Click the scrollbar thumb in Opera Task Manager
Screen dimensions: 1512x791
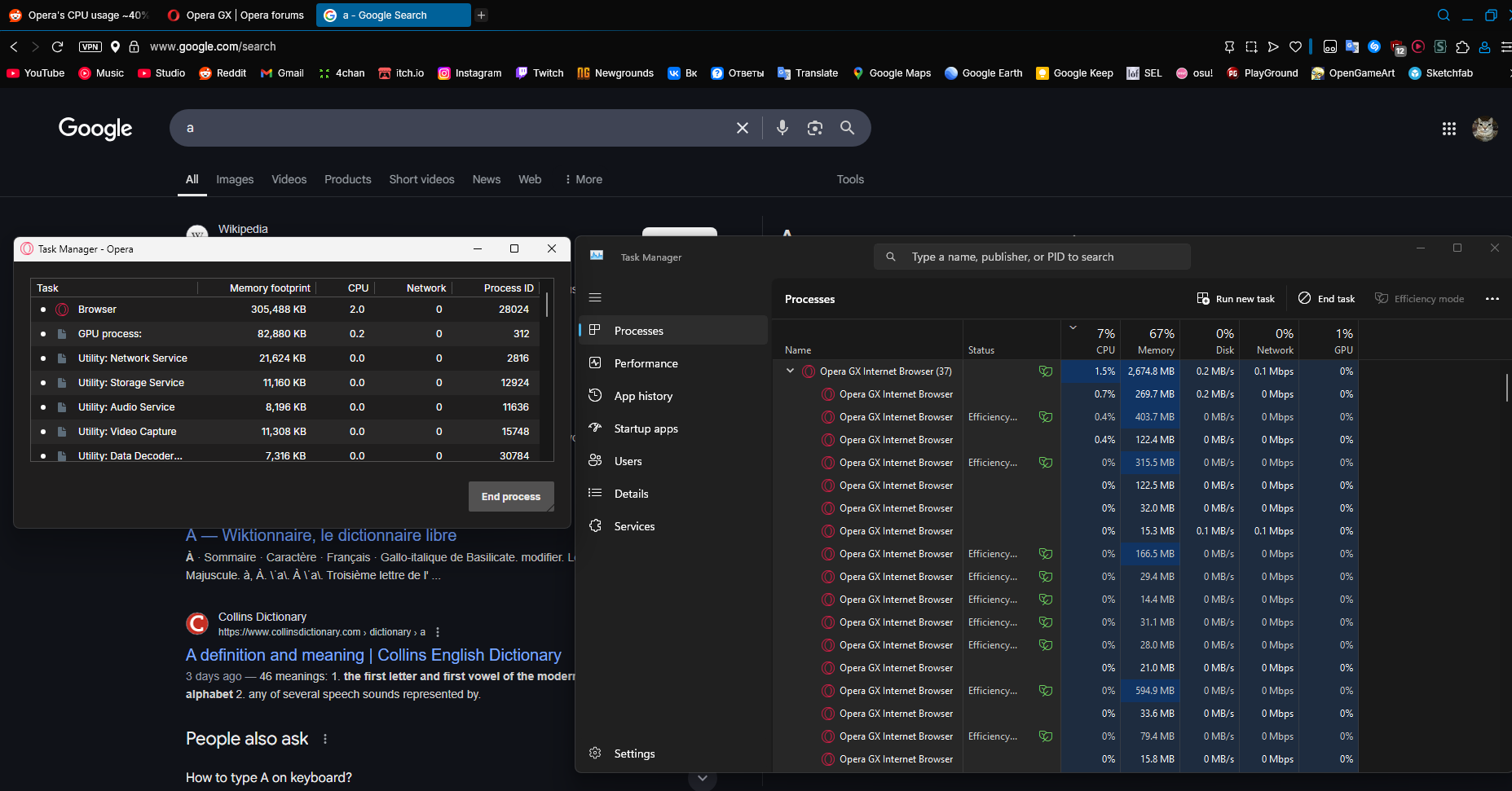point(547,305)
